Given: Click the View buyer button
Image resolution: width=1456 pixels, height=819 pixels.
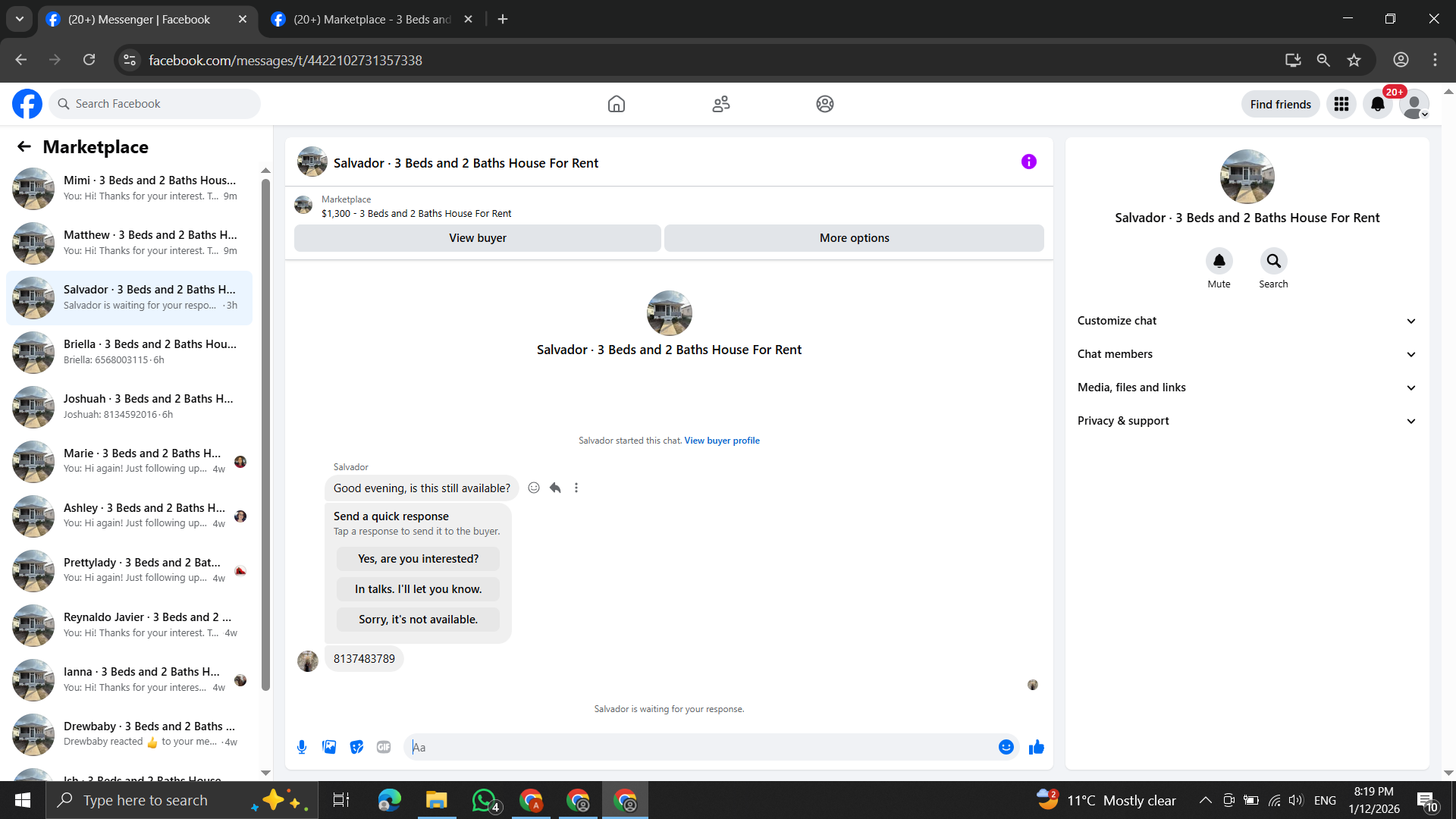Looking at the screenshot, I should tap(477, 238).
